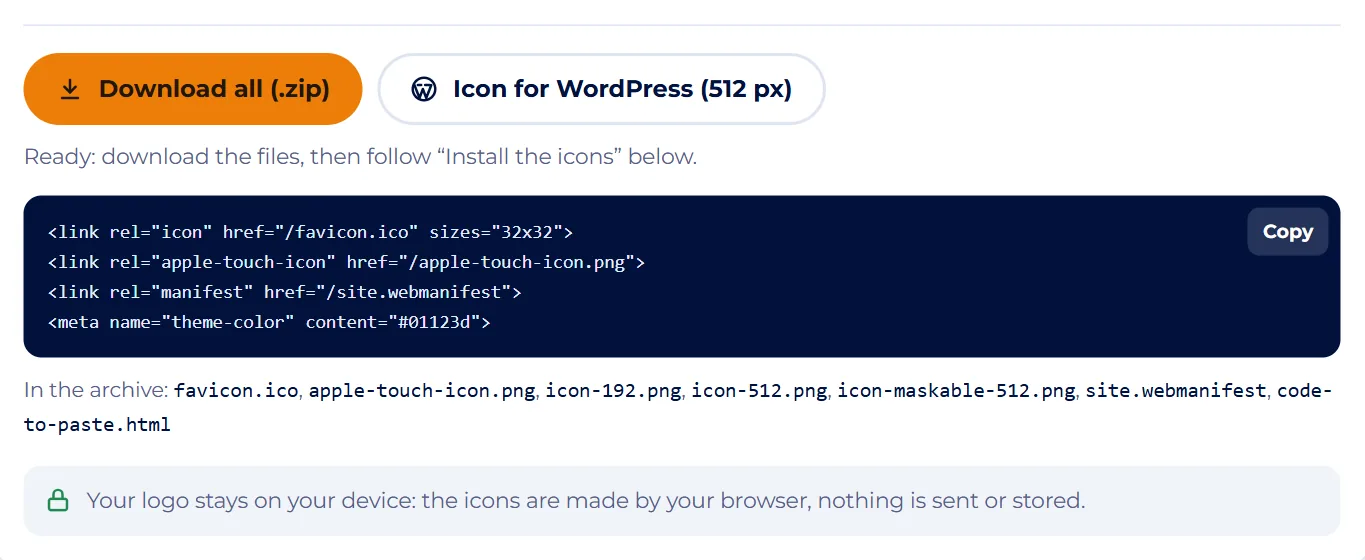Click icon-maskable-512.png in the archive list
Image resolution: width=1365 pixels, height=560 pixels.
(956, 390)
